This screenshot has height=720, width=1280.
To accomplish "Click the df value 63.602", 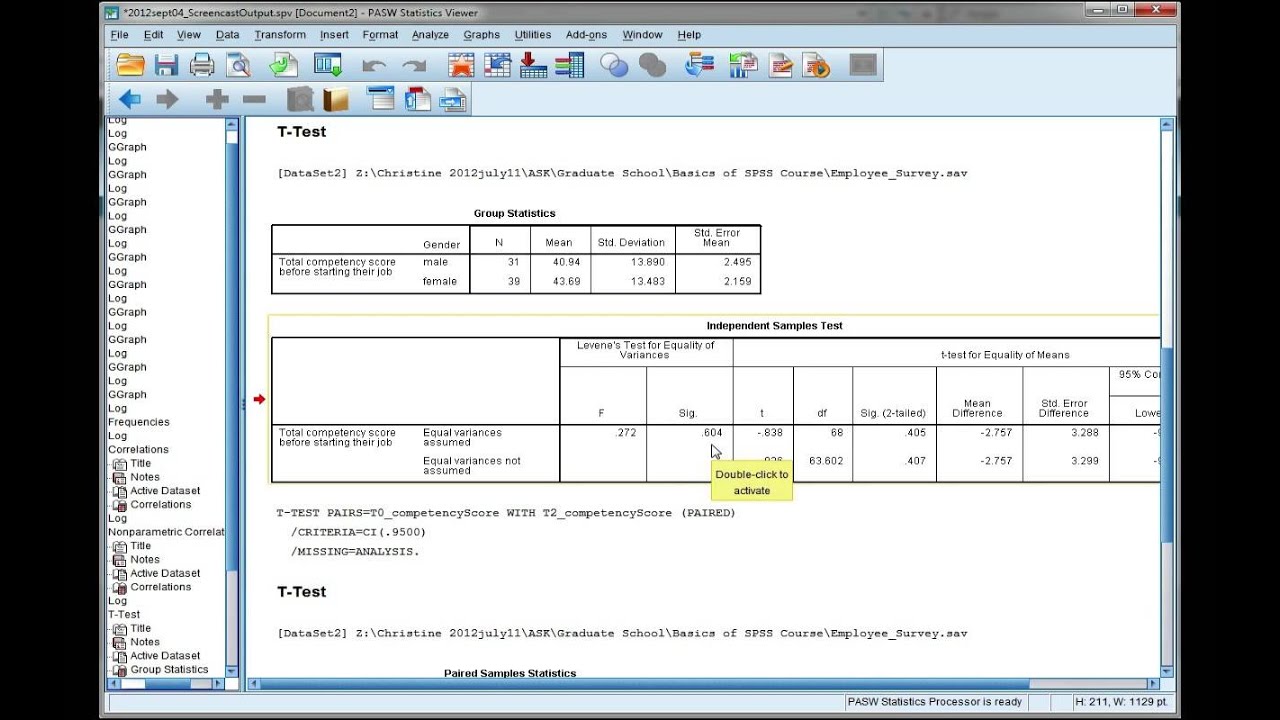I will tap(828, 461).
